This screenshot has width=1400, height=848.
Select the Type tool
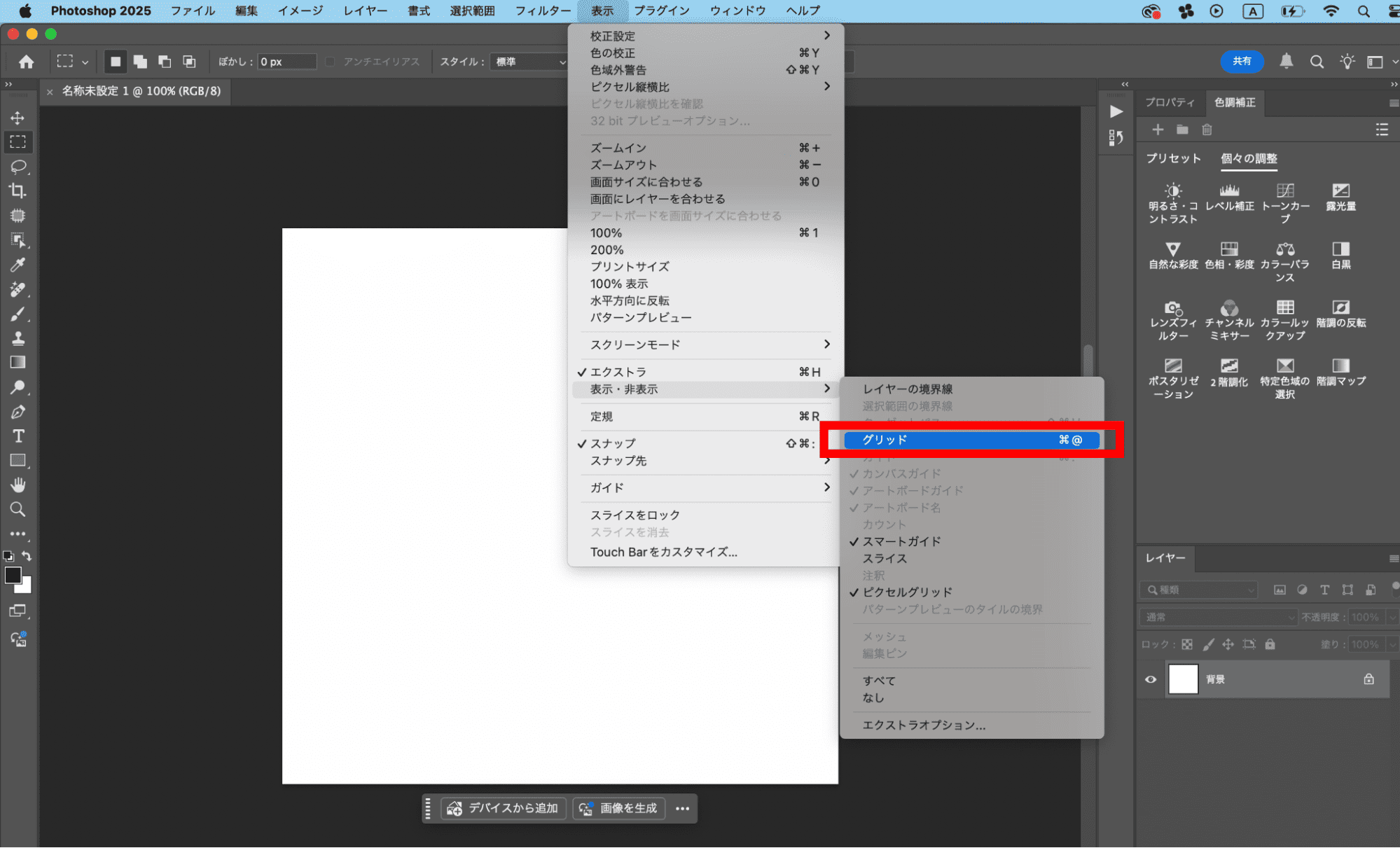18,436
